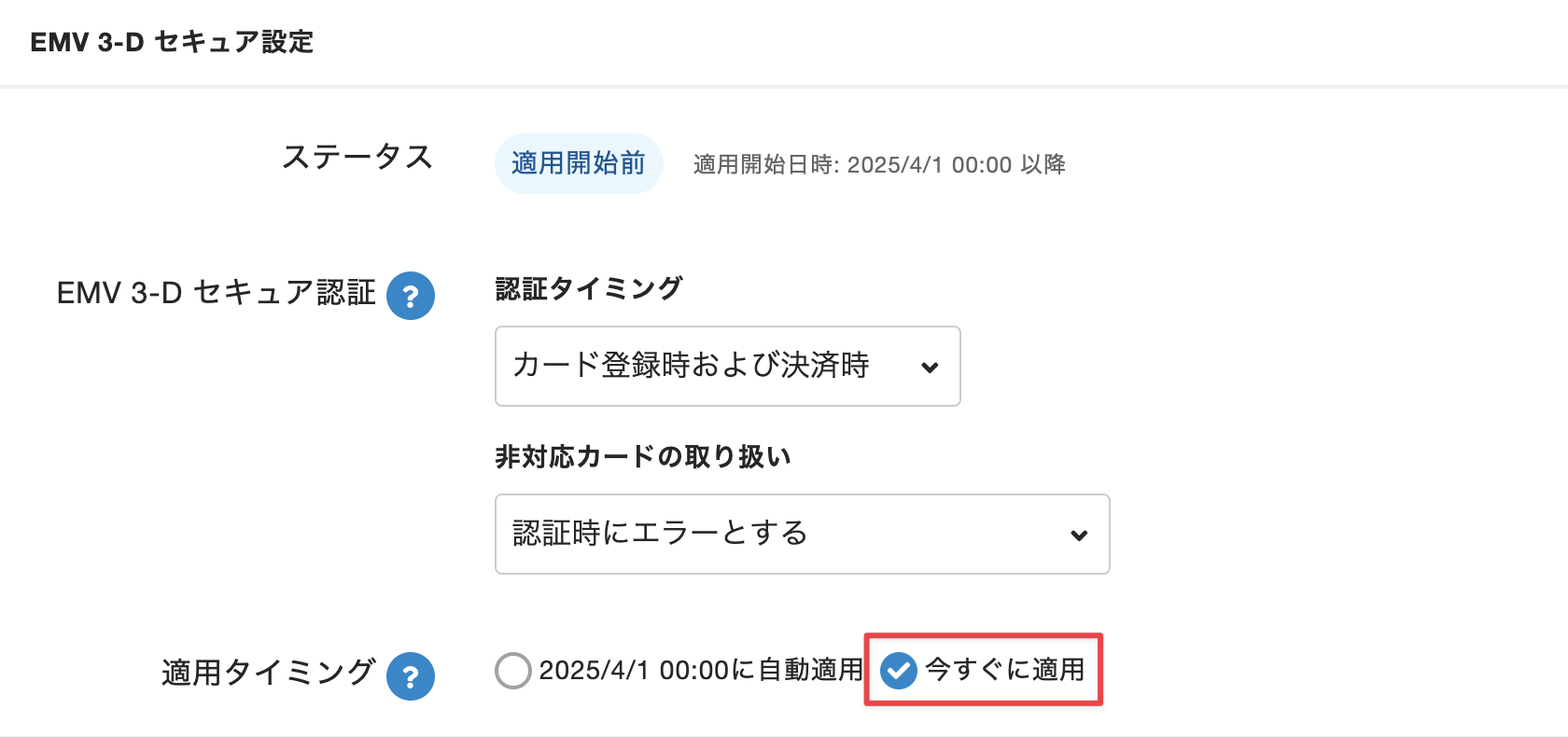Click the EMV 3-D セキュア認証 row label

point(216,293)
